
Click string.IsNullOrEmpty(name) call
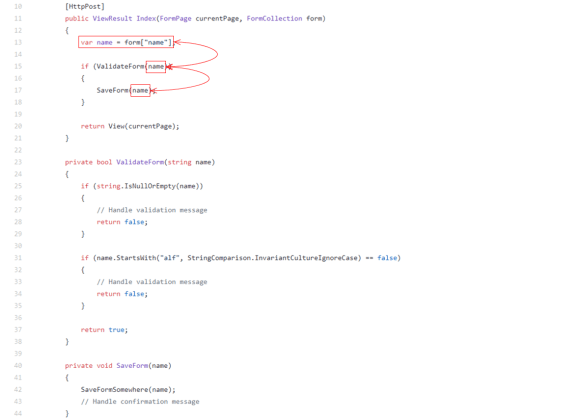[x=148, y=186]
